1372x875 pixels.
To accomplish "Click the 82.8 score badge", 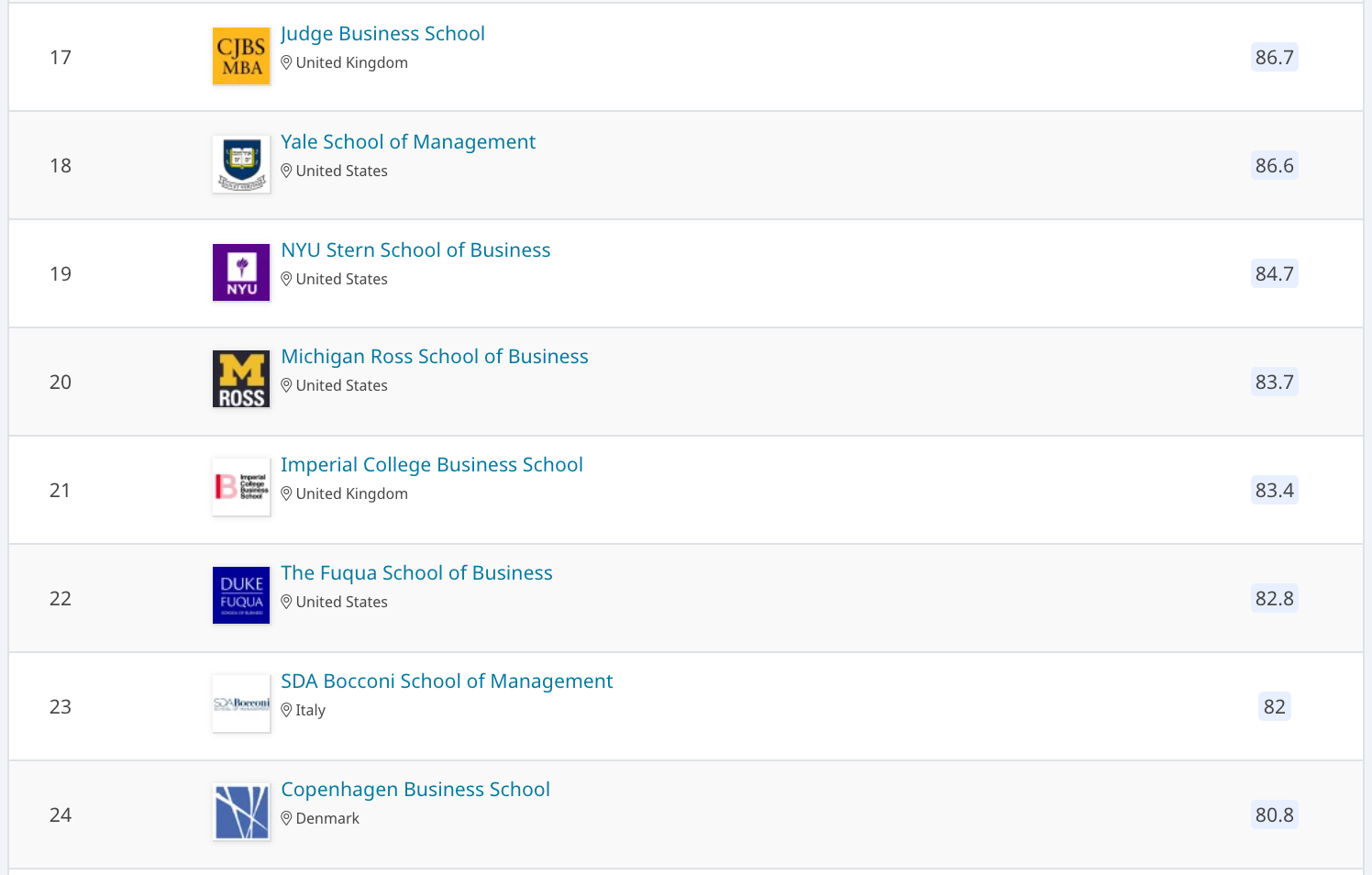I will tap(1275, 598).
